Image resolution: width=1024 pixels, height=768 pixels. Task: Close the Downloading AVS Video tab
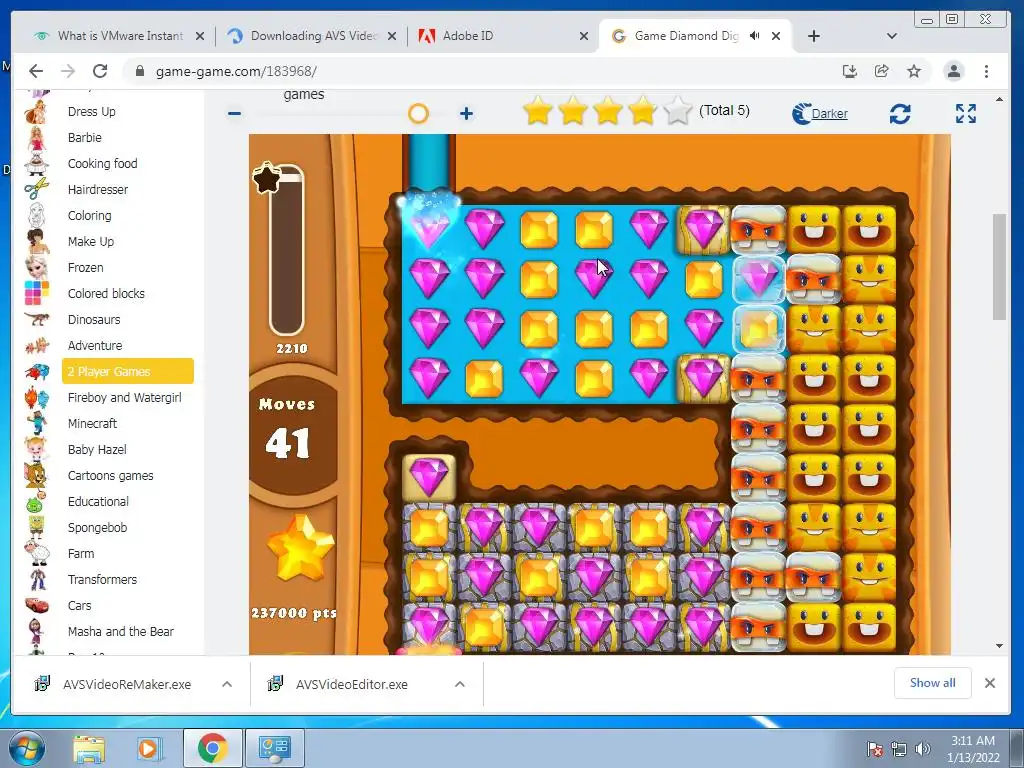[x=392, y=37]
